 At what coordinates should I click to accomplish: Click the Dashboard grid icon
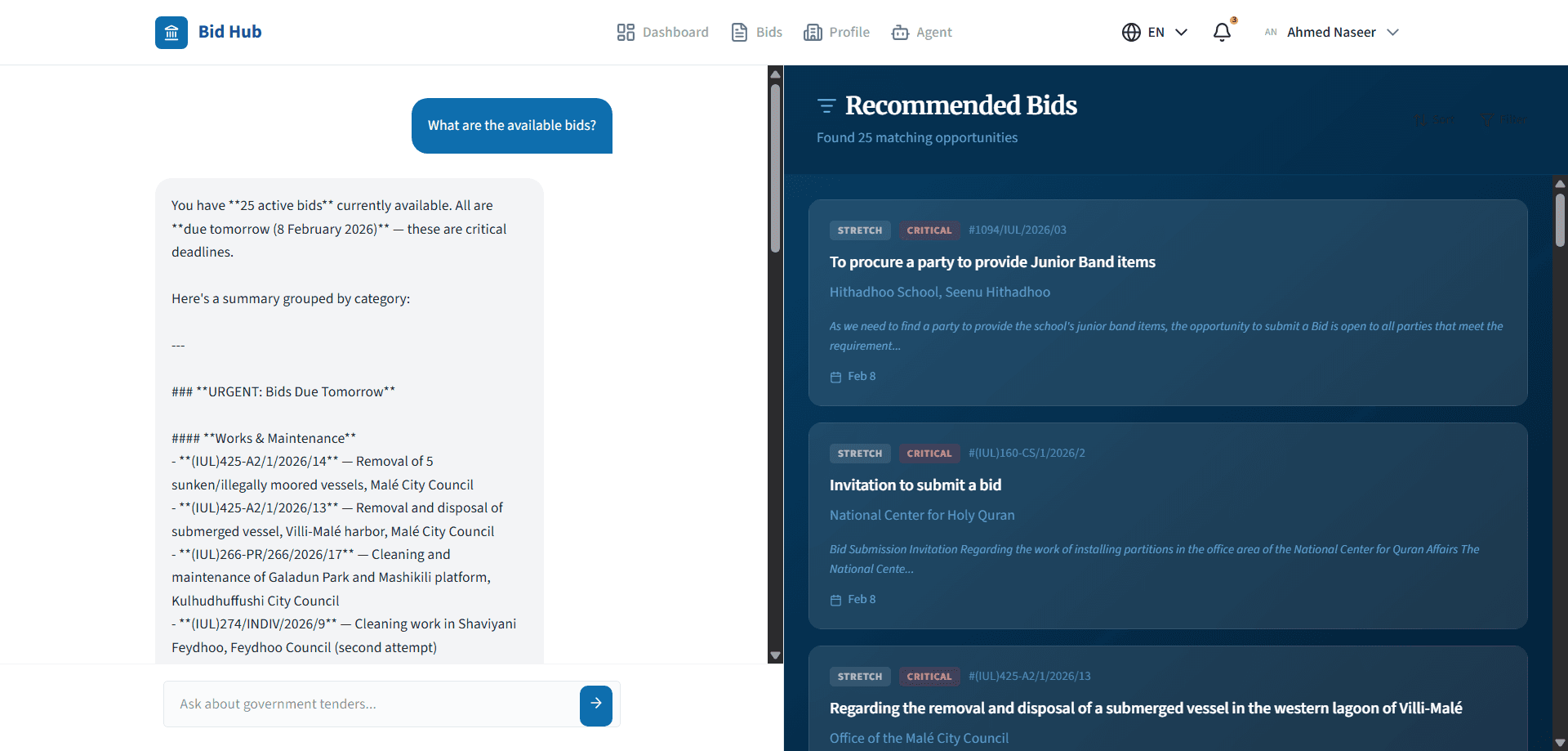click(x=626, y=33)
